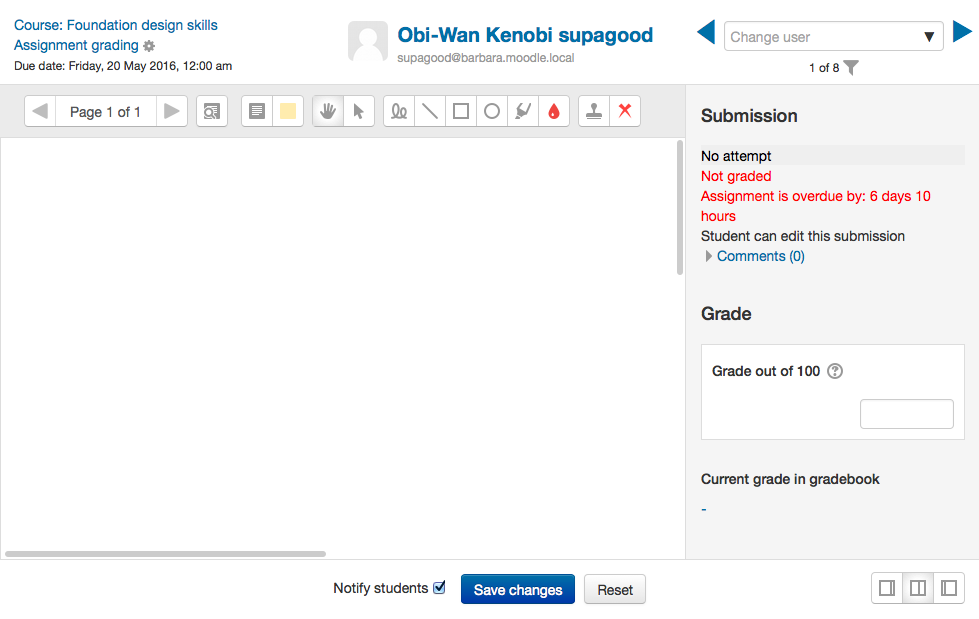Choose the Stamp tool
The image size is (979, 619).
tap(594, 112)
